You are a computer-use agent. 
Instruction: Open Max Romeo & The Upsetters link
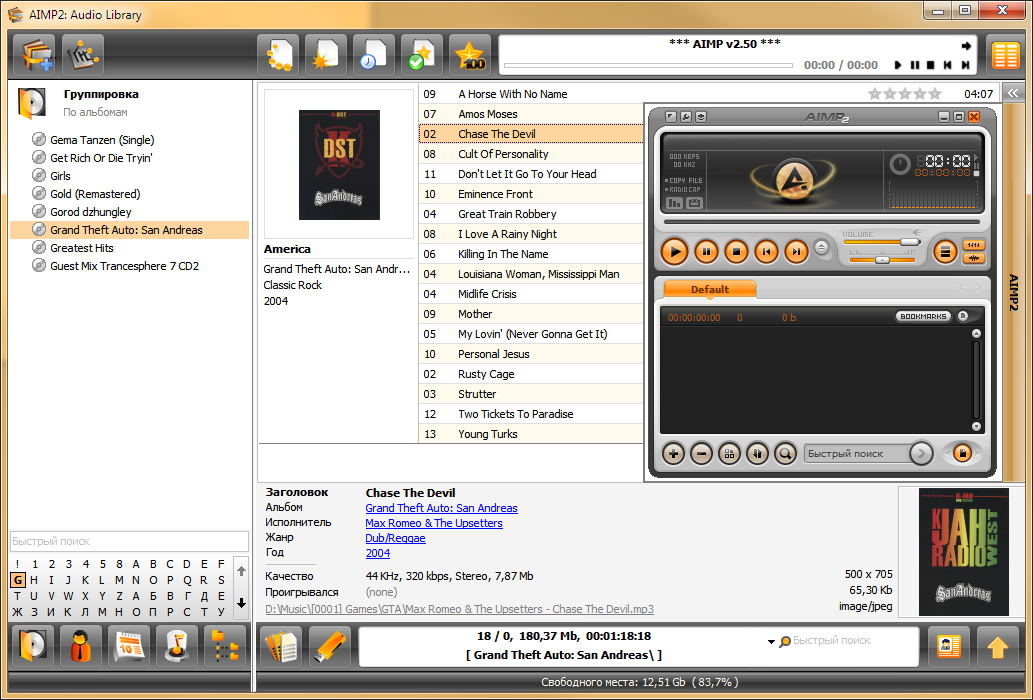point(433,523)
